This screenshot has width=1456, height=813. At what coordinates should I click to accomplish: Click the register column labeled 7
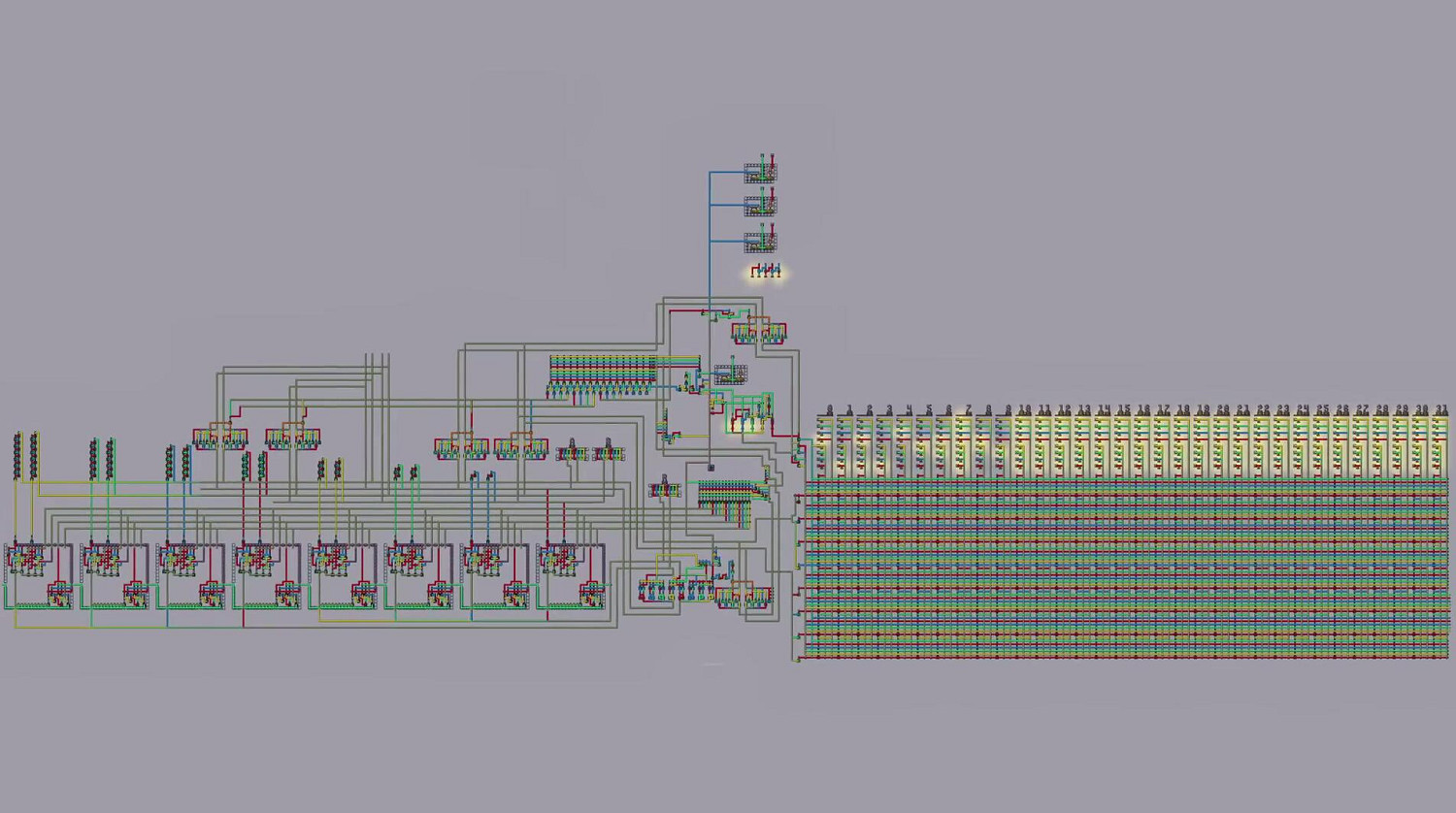(x=965, y=442)
